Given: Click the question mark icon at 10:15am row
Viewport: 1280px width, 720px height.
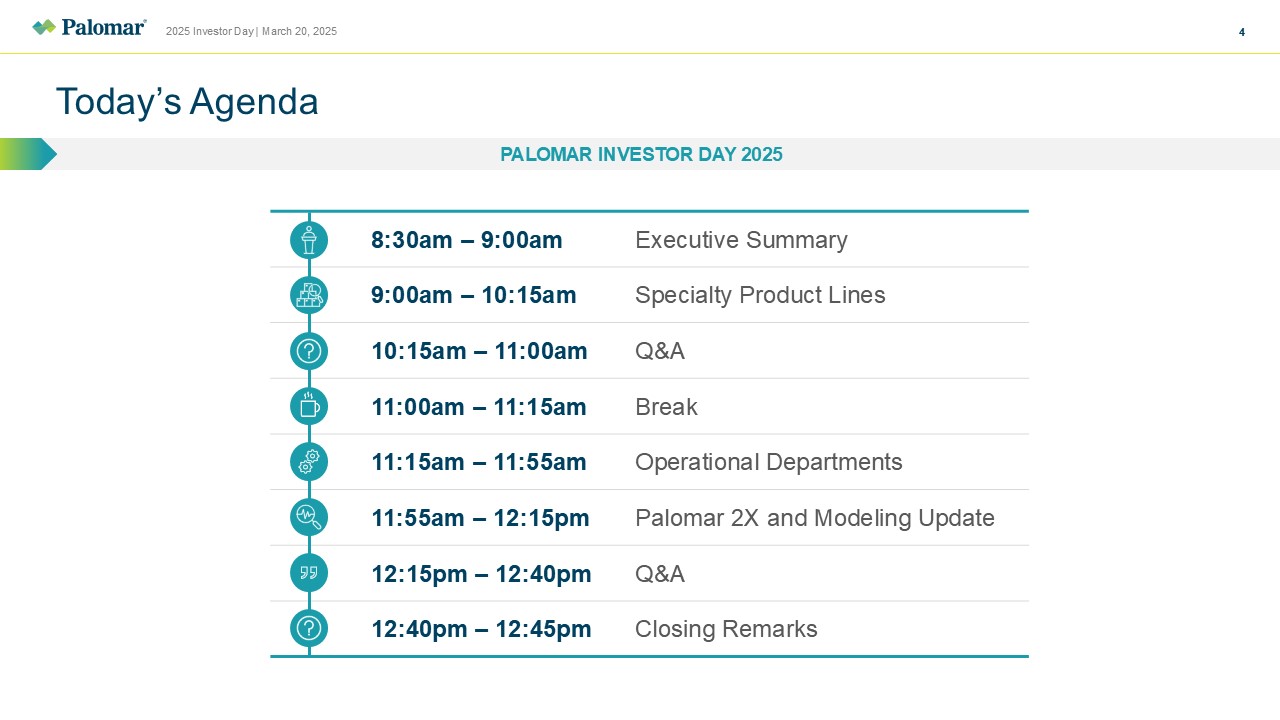Looking at the screenshot, I should pos(309,351).
